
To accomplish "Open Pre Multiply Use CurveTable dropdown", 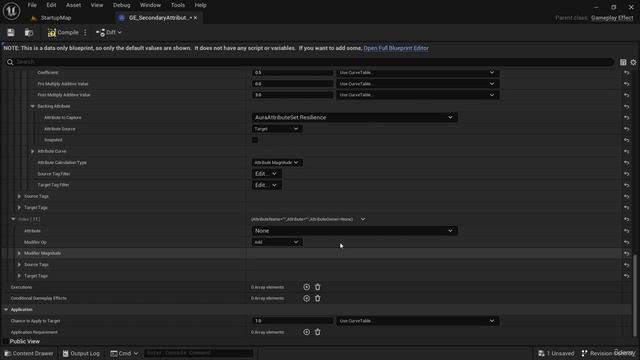I will pos(417,84).
